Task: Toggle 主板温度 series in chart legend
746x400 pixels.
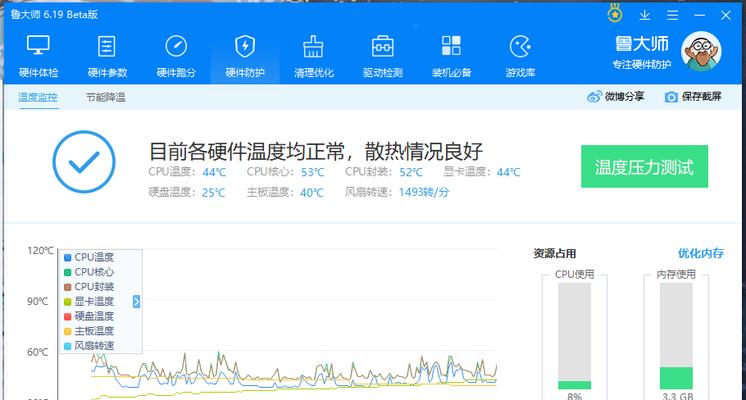Action: 89,331
